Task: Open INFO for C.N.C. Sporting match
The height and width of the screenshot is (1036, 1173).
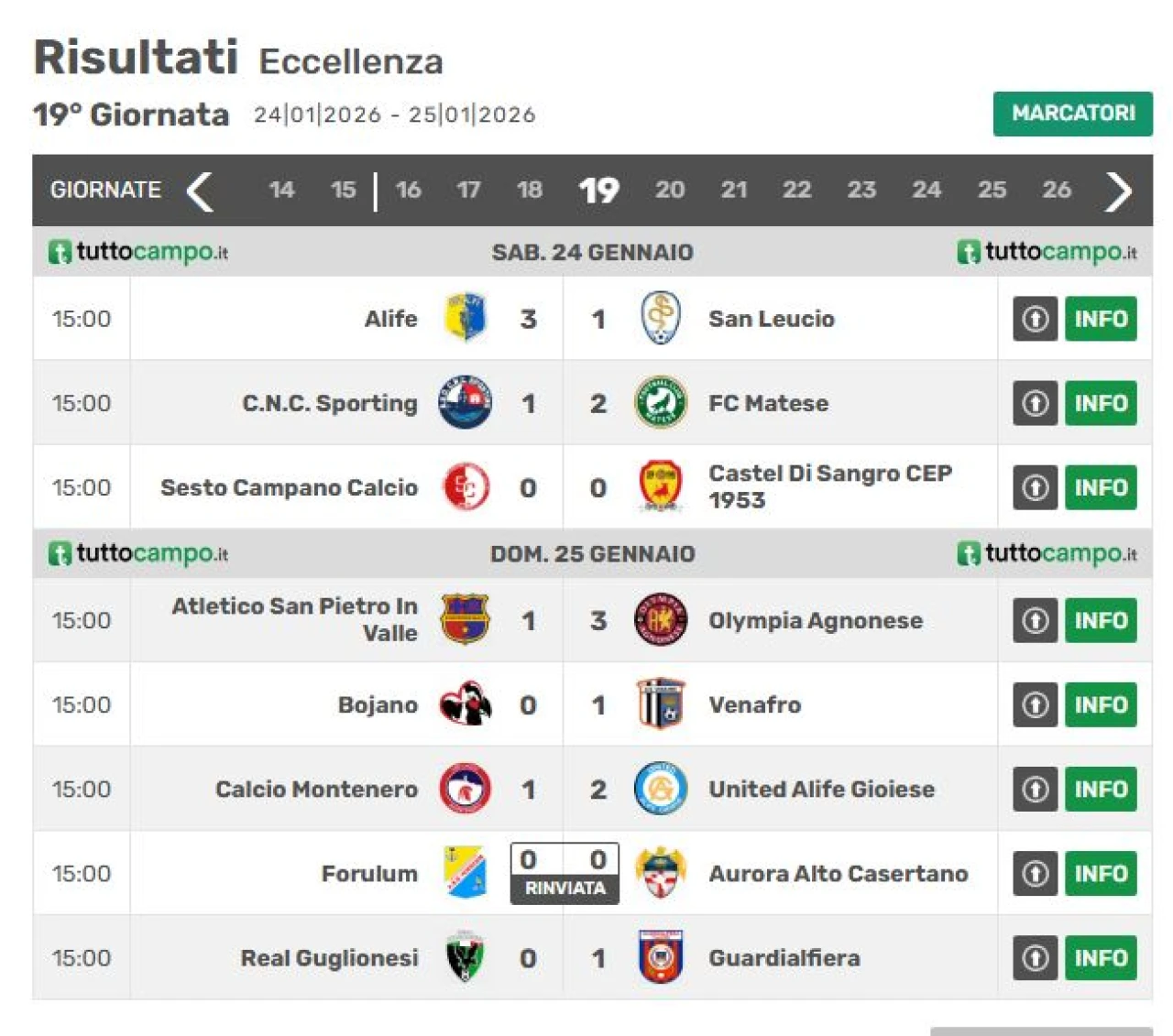Action: point(1101,403)
